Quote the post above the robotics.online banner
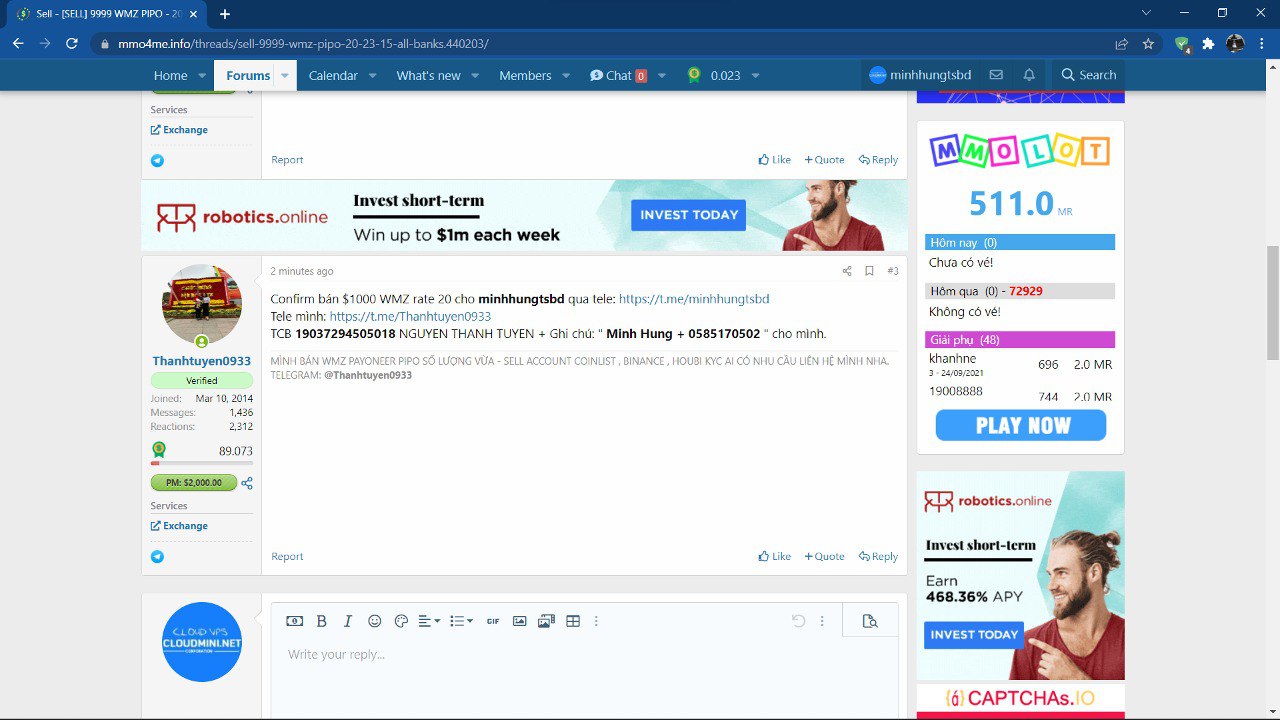This screenshot has height=720, width=1280. 825,160
